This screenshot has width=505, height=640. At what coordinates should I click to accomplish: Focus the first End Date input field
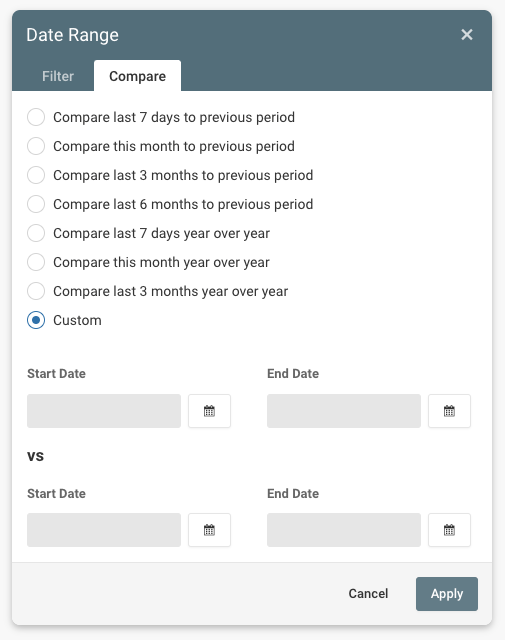(x=344, y=411)
